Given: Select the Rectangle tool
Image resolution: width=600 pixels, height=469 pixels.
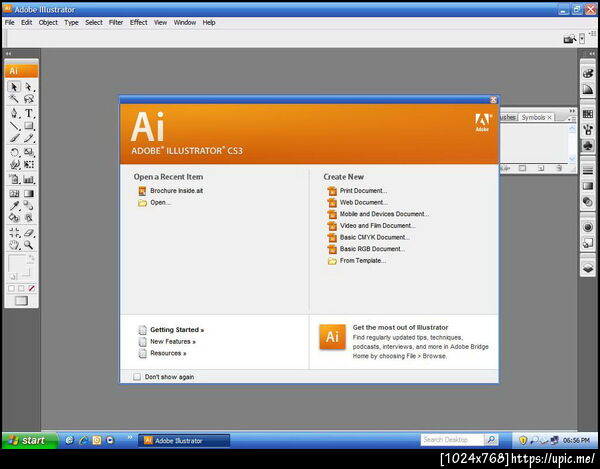Looking at the screenshot, I should (x=29, y=126).
